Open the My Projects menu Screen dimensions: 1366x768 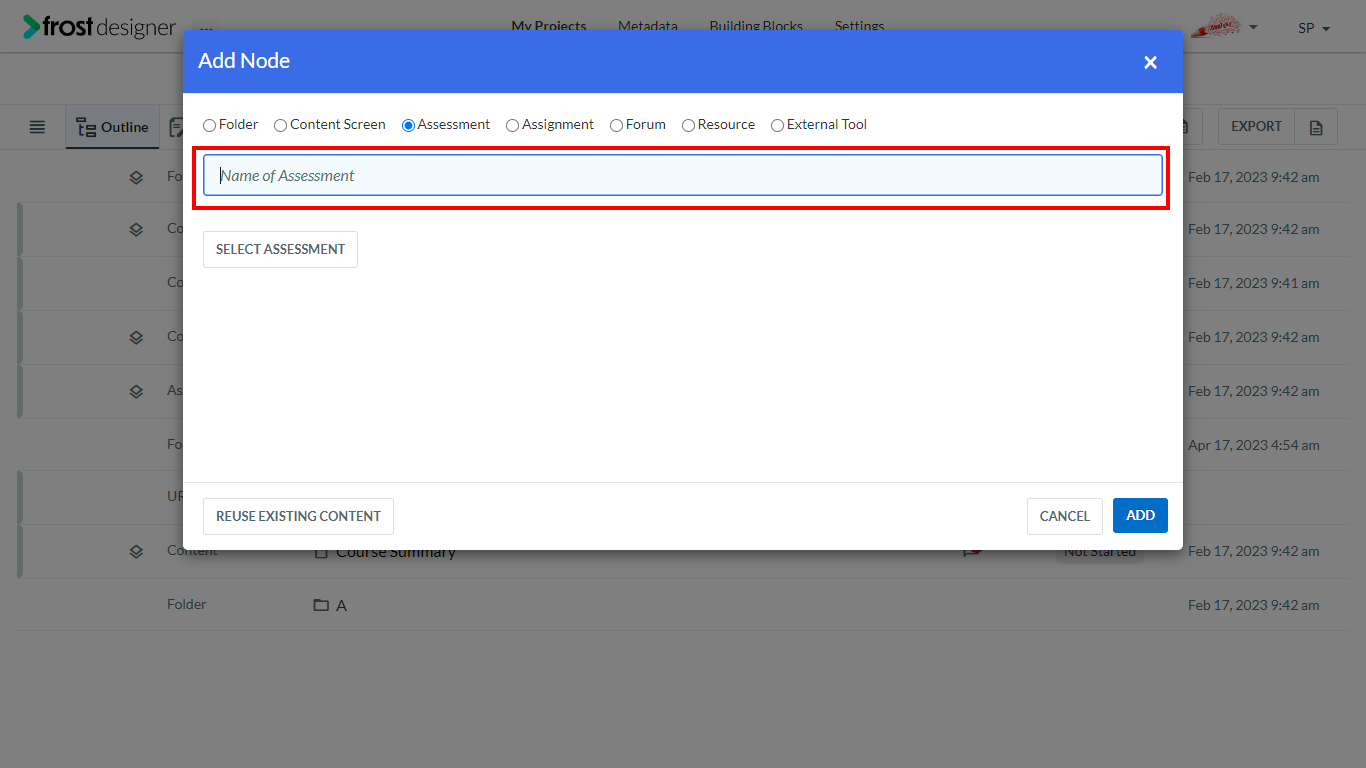pyautogui.click(x=549, y=26)
